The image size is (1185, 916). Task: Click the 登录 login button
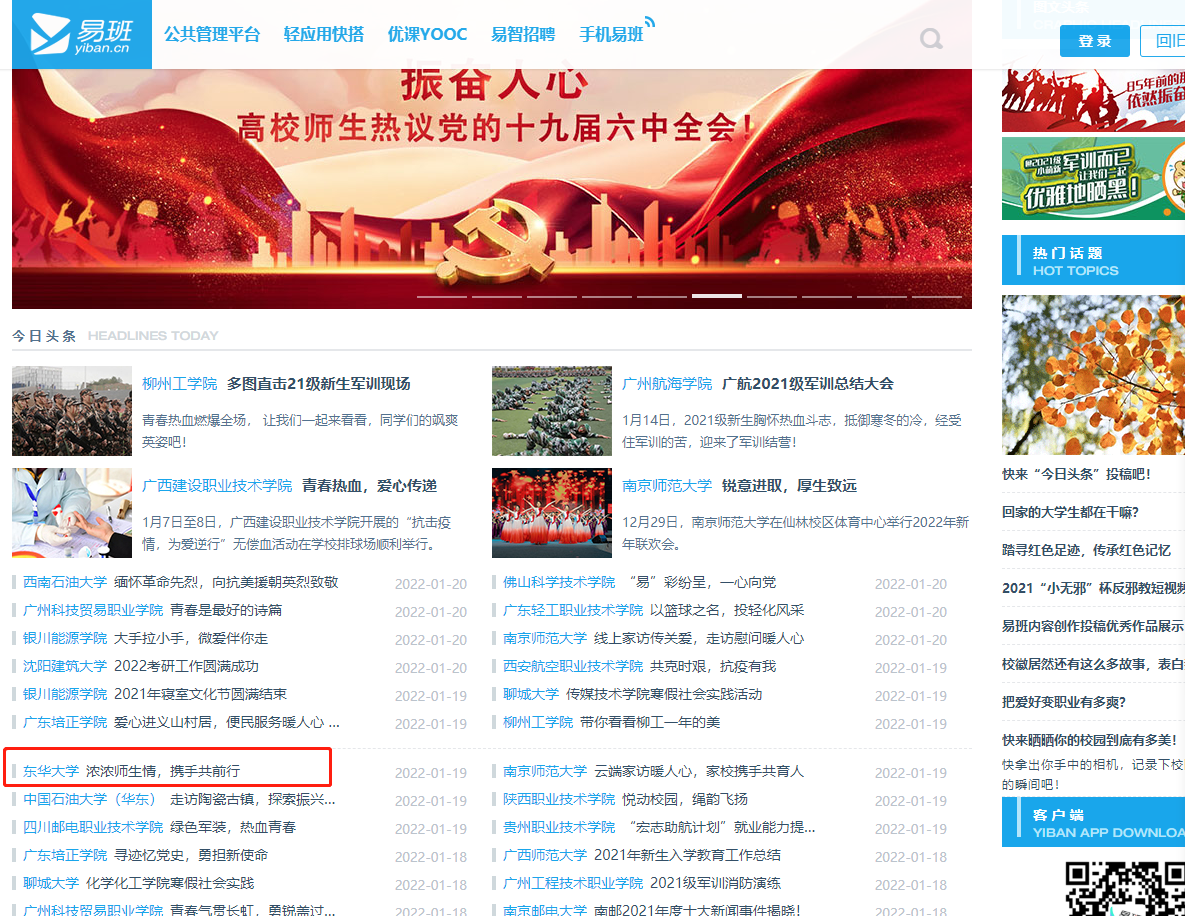[1094, 41]
